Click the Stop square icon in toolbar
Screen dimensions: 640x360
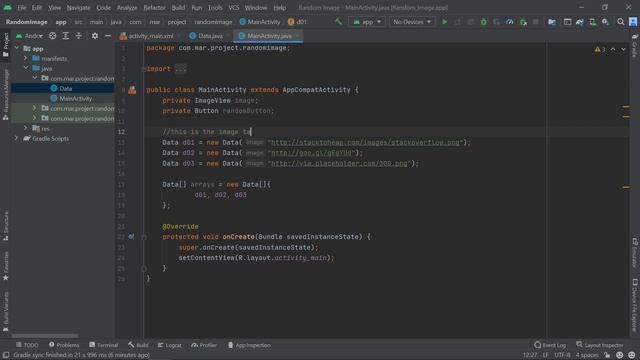coord(536,22)
